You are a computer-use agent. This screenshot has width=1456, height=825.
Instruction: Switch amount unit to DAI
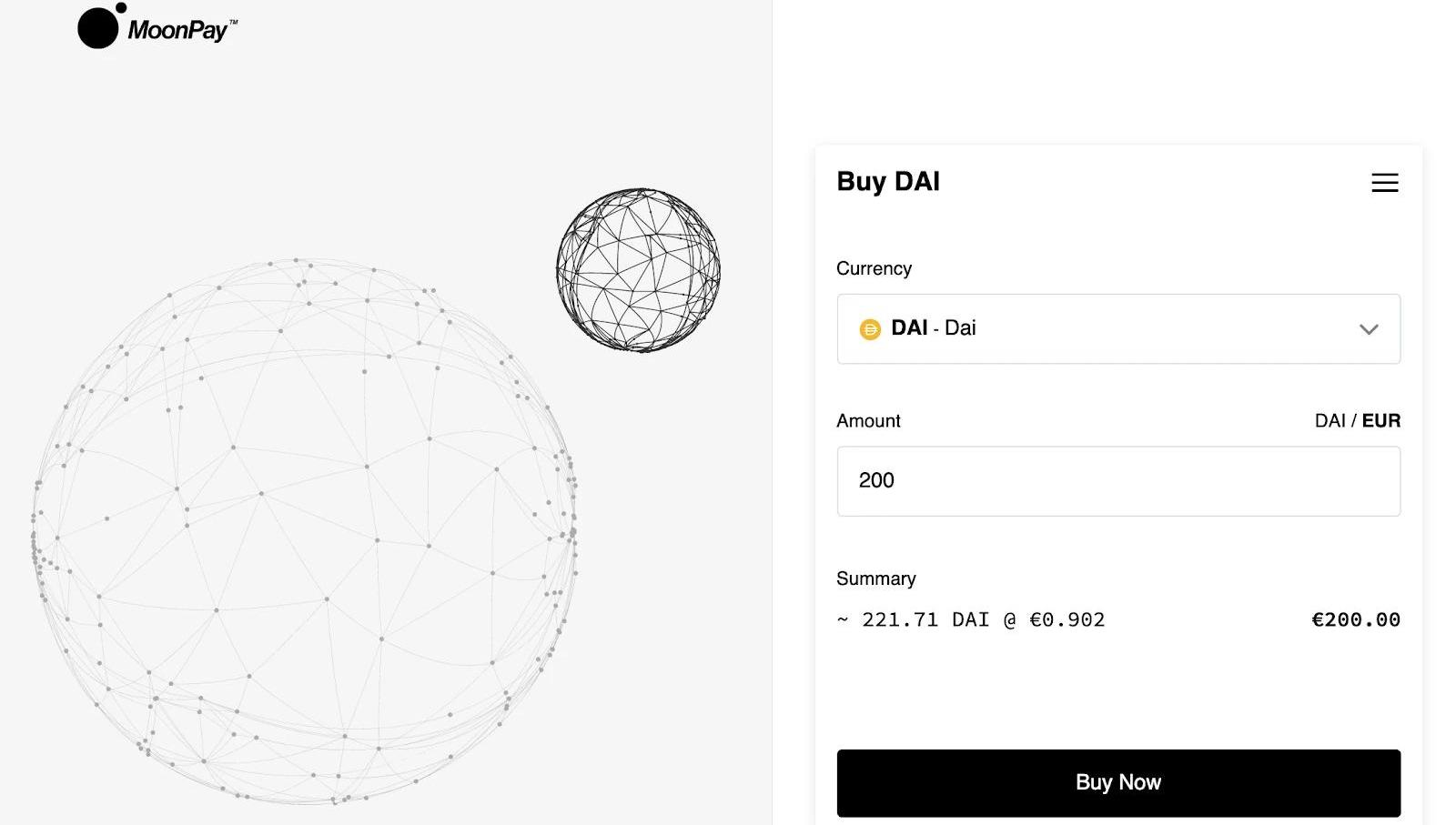[1330, 421]
